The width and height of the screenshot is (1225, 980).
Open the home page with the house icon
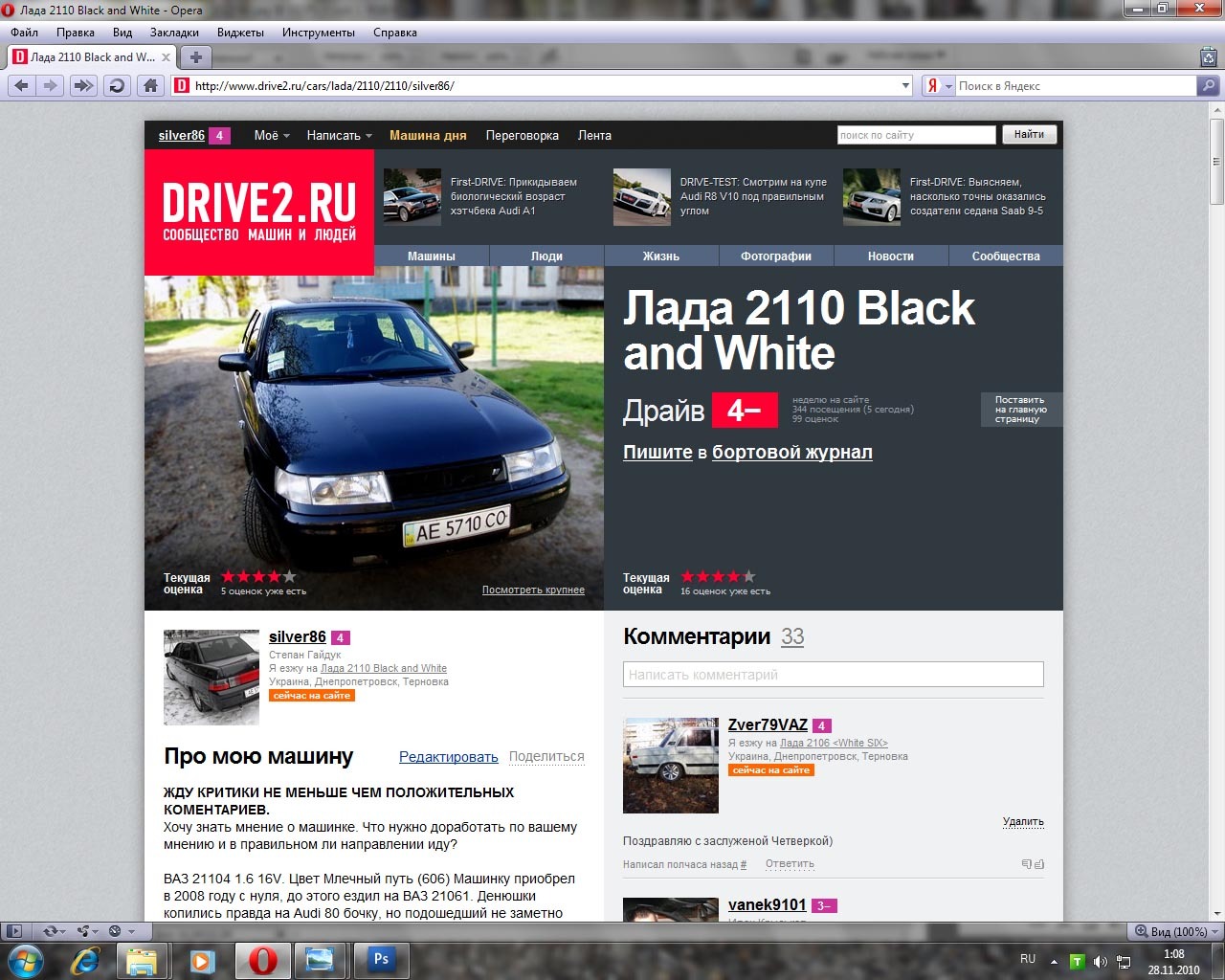(x=150, y=86)
